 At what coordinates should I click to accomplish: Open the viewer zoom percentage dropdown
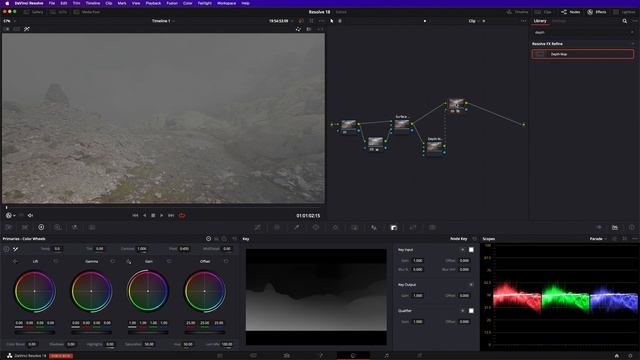(9, 21)
